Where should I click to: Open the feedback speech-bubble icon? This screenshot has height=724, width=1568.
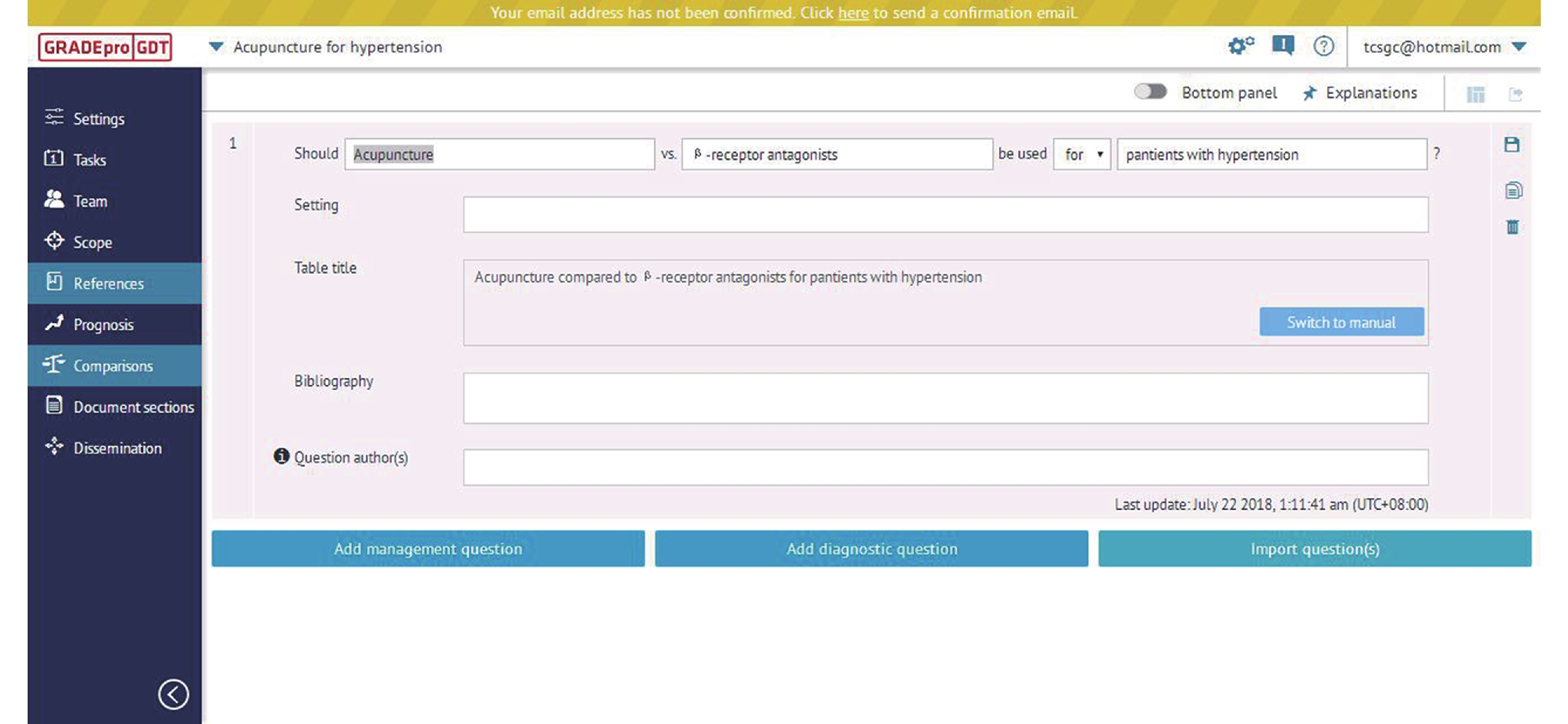coord(1283,45)
